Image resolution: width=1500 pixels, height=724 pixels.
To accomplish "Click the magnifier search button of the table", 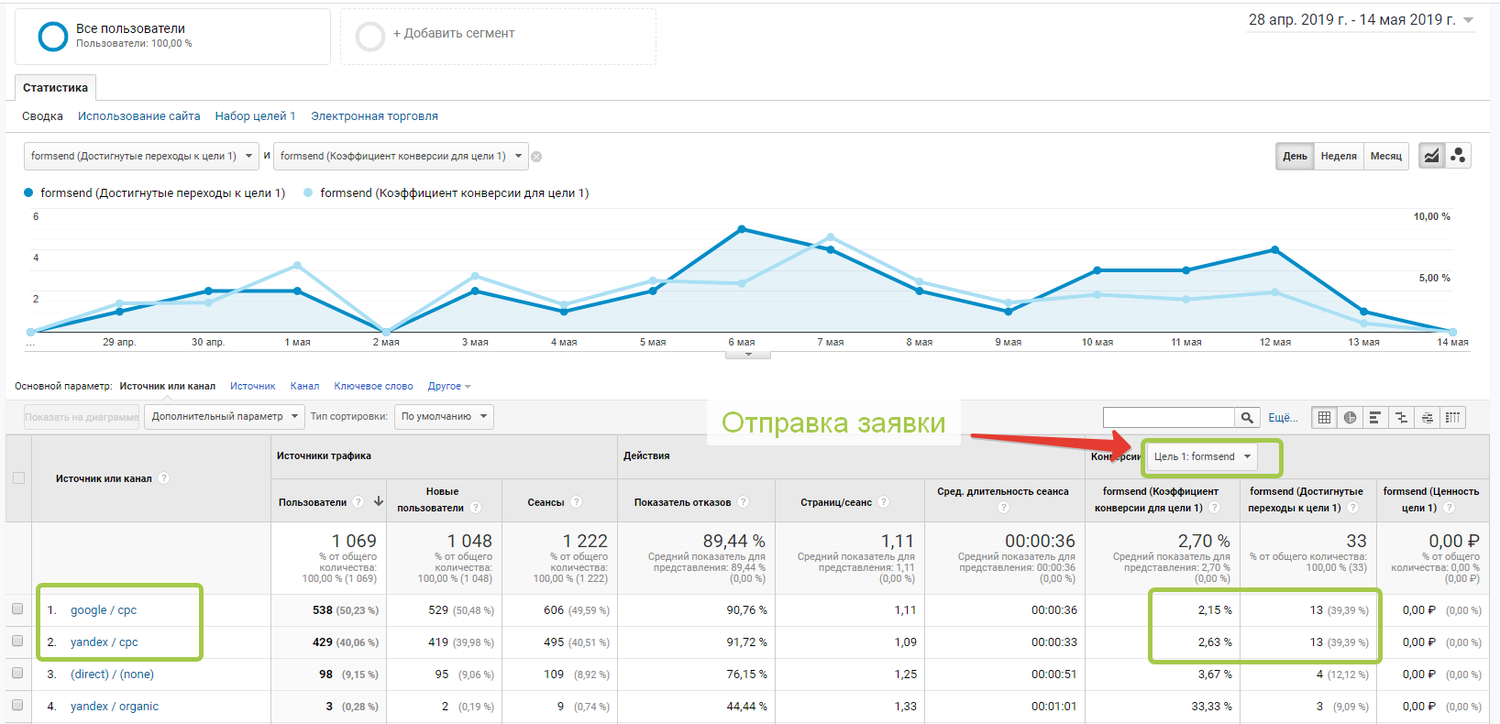I will coord(1247,418).
